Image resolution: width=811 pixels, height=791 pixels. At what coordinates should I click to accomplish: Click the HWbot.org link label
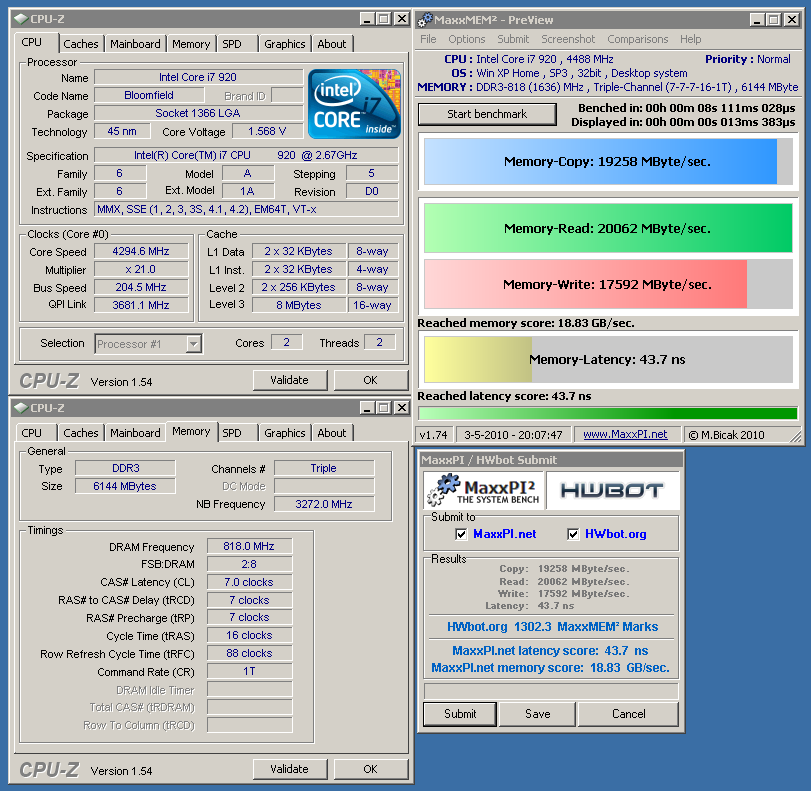click(x=615, y=534)
